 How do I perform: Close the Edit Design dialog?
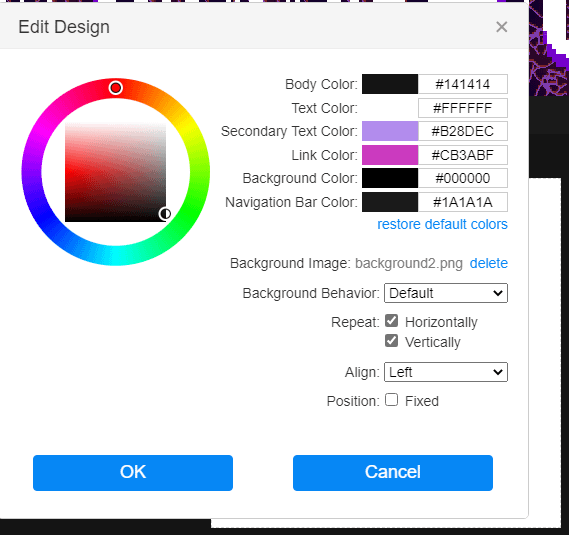click(x=502, y=27)
